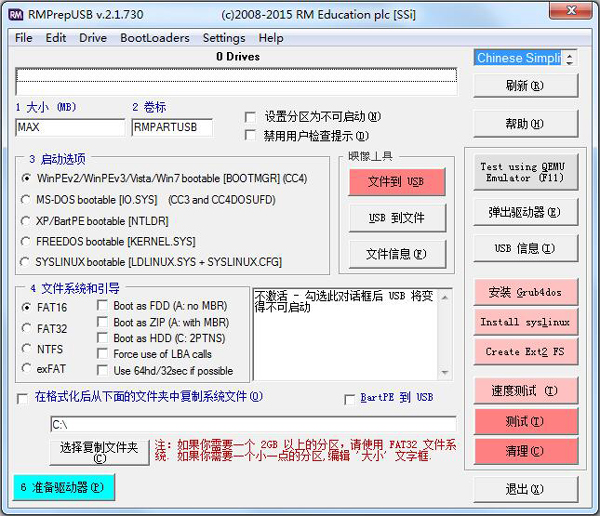Click the info text box scroll down arrow
Viewport: 600px width, 516px height.
tap(445, 372)
